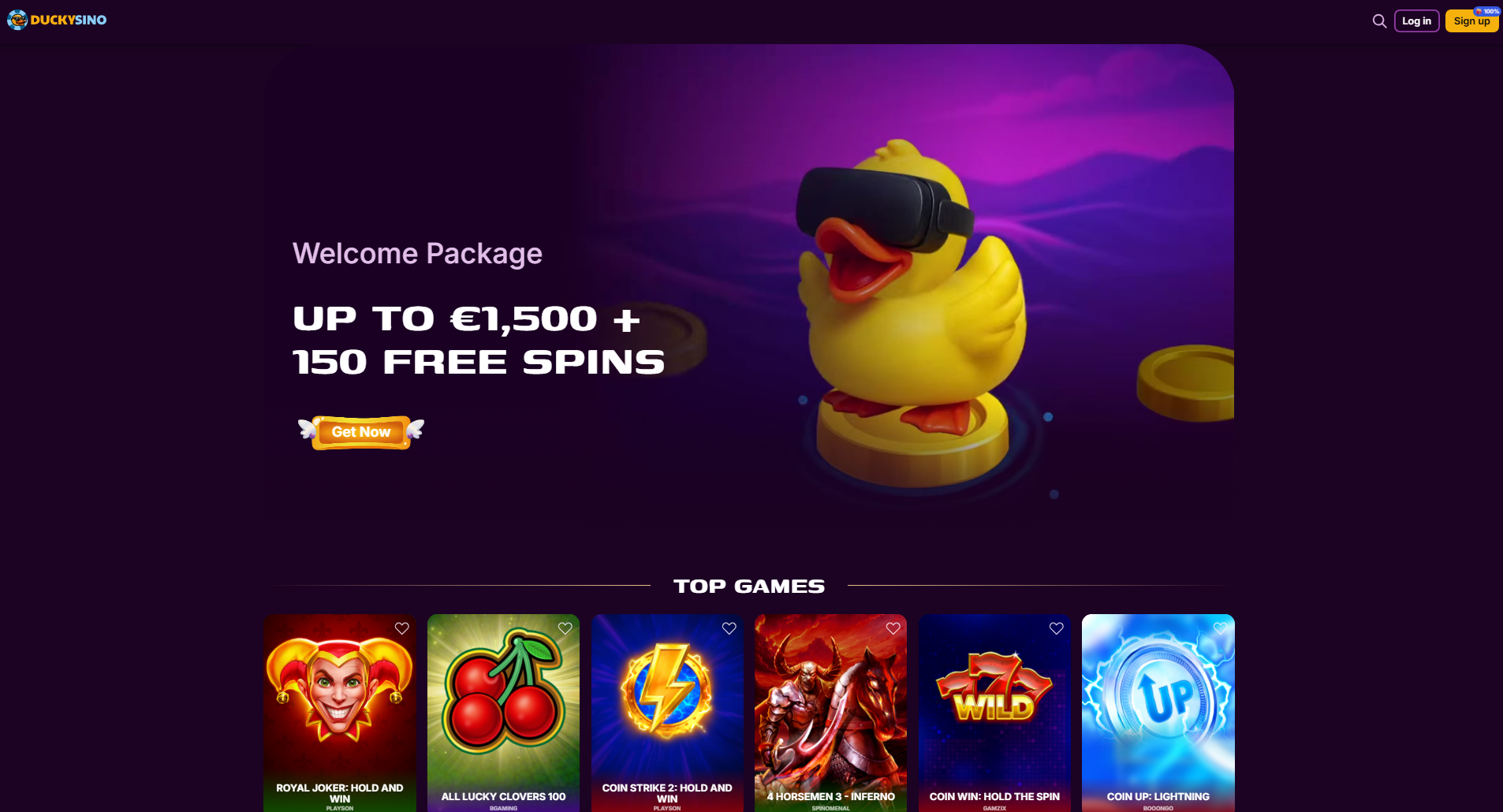This screenshot has width=1503, height=812.
Task: Open Coin Strike 2 game thumbnail
Action: point(667,713)
